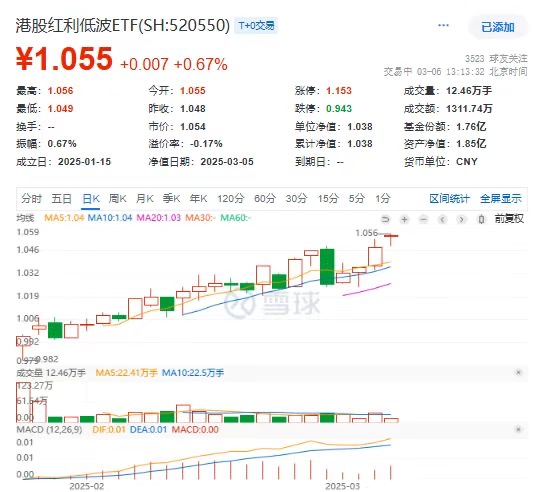Select the 日K tab
The width and height of the screenshot is (541, 492).
91,199
